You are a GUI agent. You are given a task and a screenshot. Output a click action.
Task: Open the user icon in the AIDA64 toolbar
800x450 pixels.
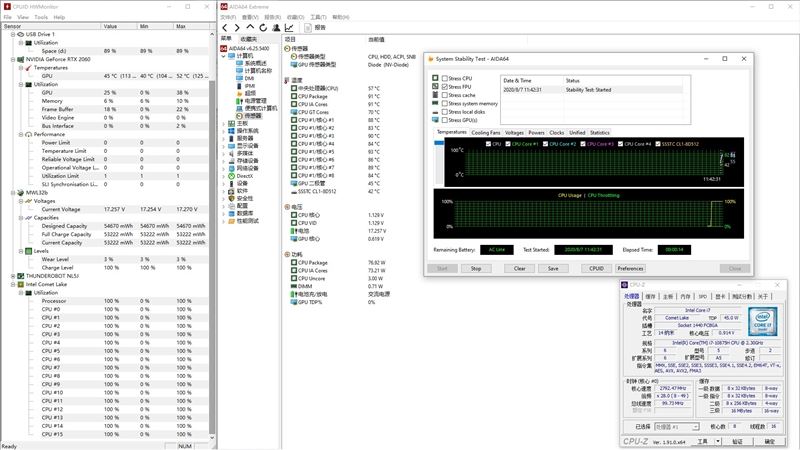click(x=276, y=28)
